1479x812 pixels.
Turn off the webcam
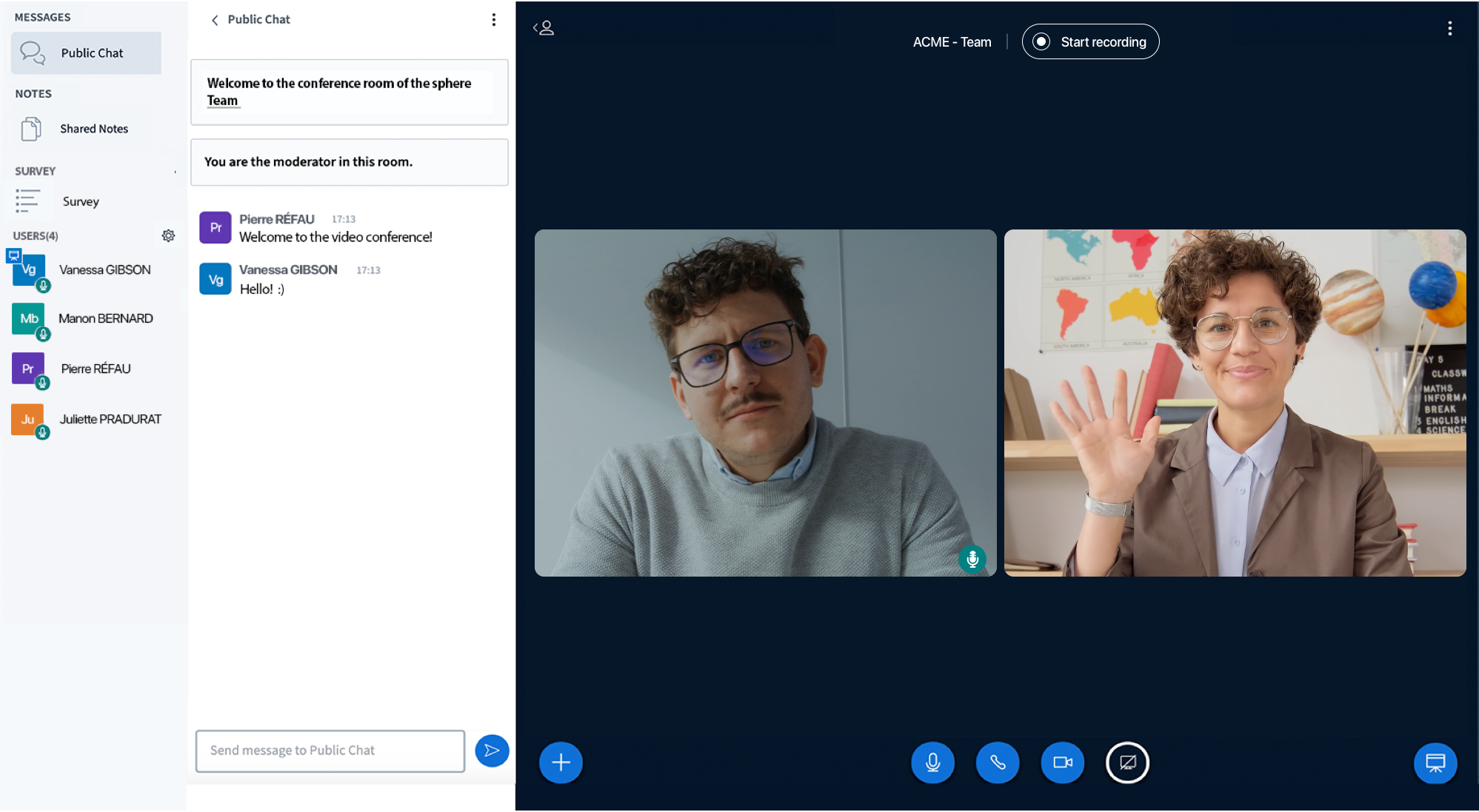tap(1063, 762)
